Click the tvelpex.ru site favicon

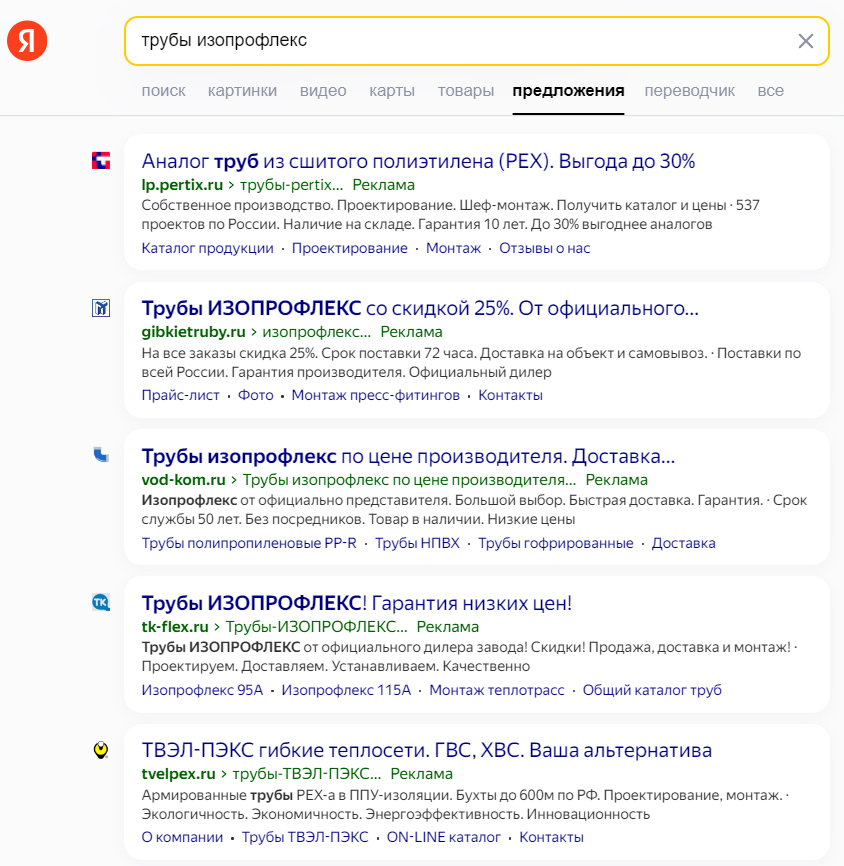(x=101, y=748)
